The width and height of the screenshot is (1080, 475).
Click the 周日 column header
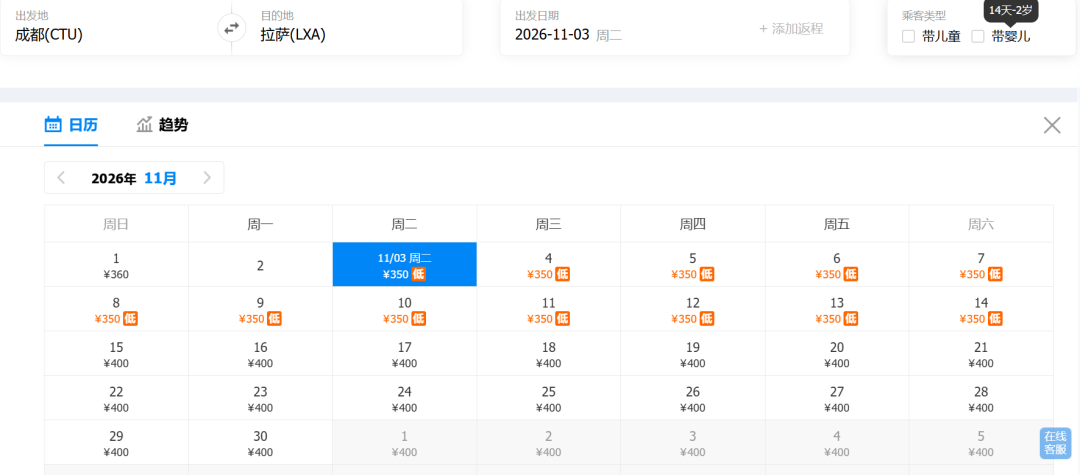click(116, 224)
